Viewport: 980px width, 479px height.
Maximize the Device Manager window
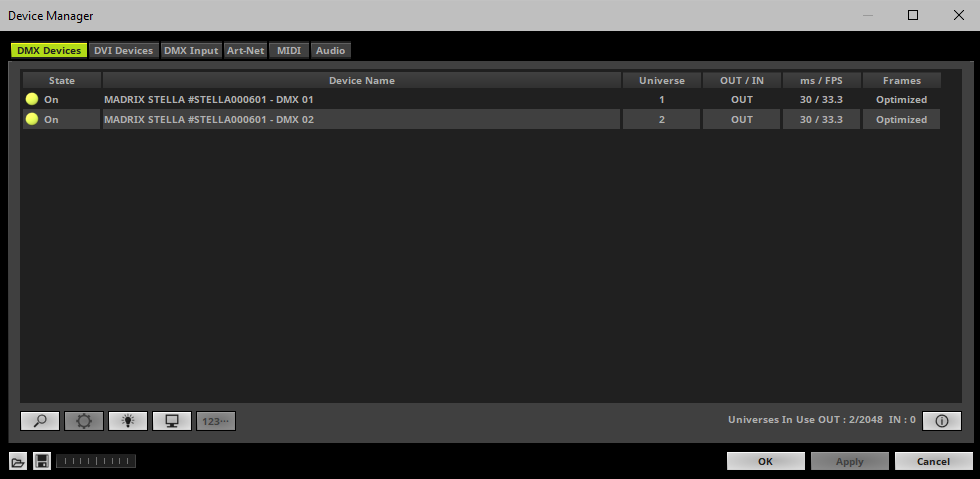[x=913, y=15]
